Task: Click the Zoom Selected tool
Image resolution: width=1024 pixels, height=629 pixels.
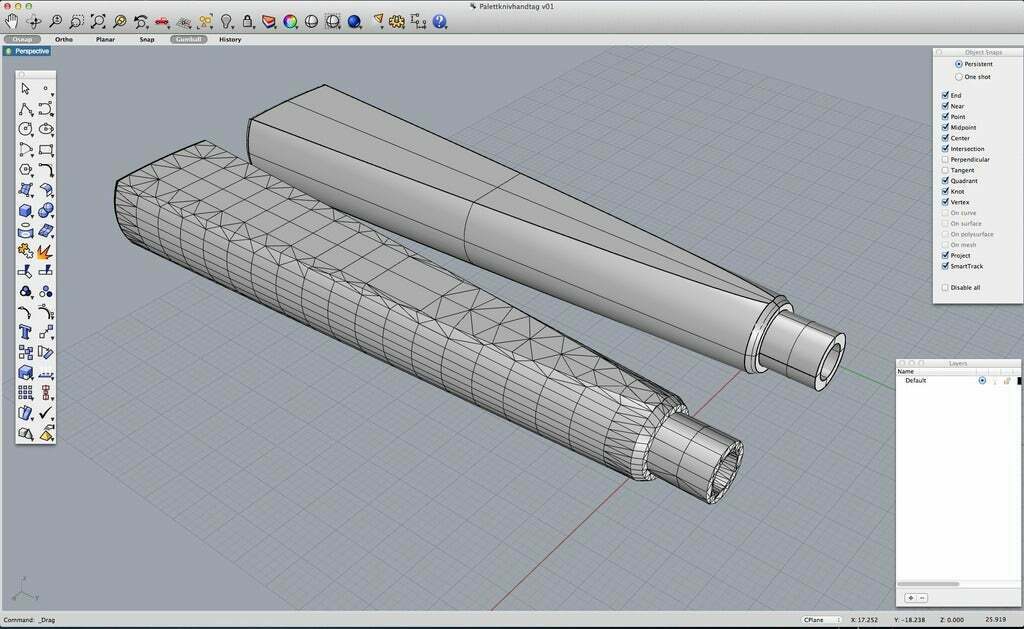Action: click(120, 22)
